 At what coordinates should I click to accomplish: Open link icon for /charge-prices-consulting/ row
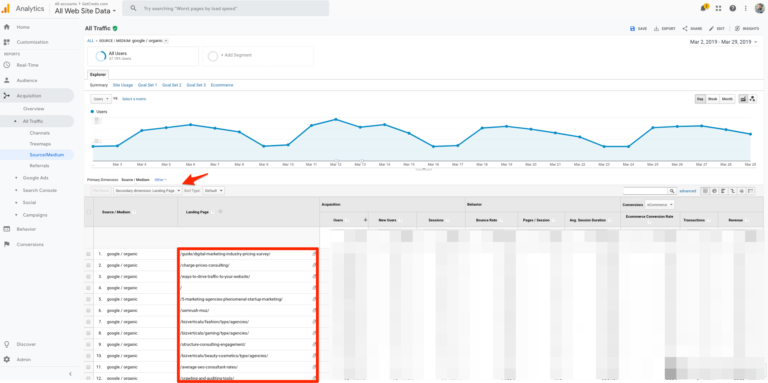[314, 265]
